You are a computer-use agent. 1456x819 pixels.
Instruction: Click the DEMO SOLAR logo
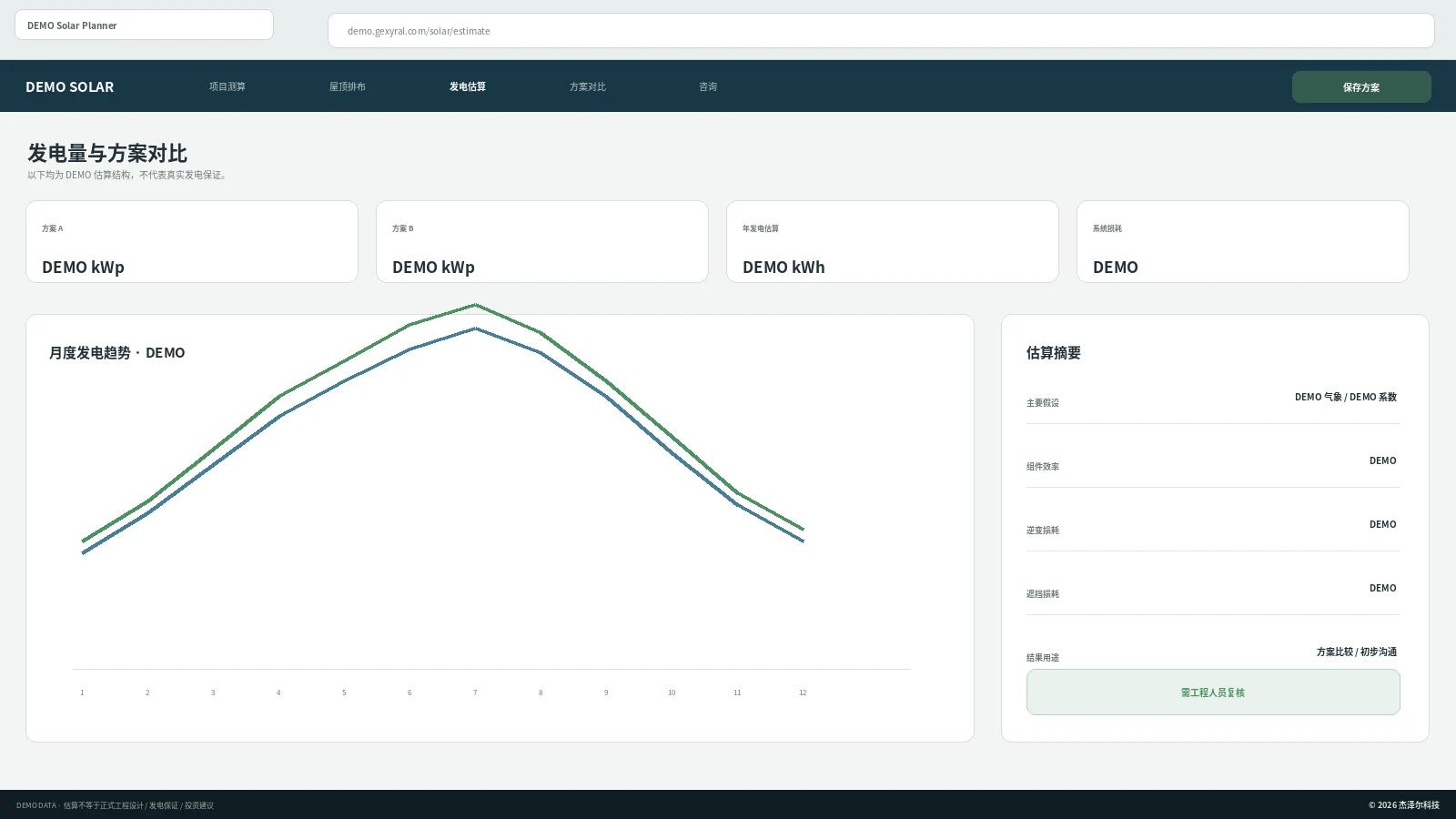pyautogui.click(x=70, y=86)
